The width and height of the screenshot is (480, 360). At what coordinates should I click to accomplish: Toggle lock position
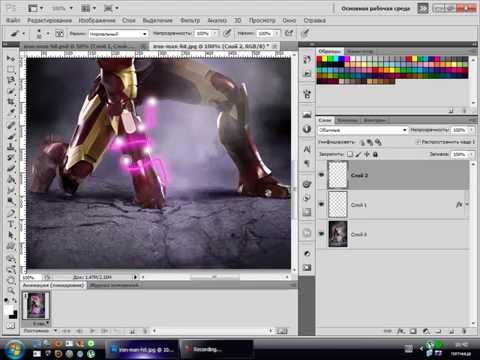(367, 154)
